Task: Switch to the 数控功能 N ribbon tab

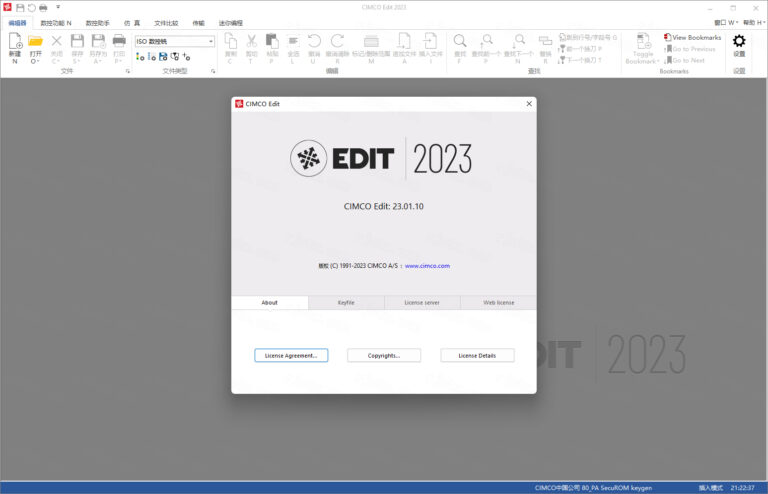Action: (56, 23)
